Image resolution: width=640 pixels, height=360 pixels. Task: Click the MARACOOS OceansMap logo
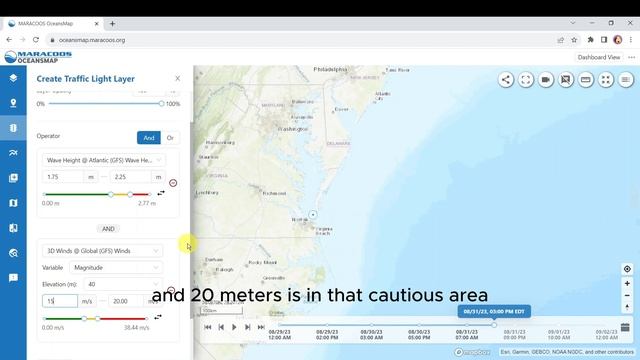tap(38, 57)
